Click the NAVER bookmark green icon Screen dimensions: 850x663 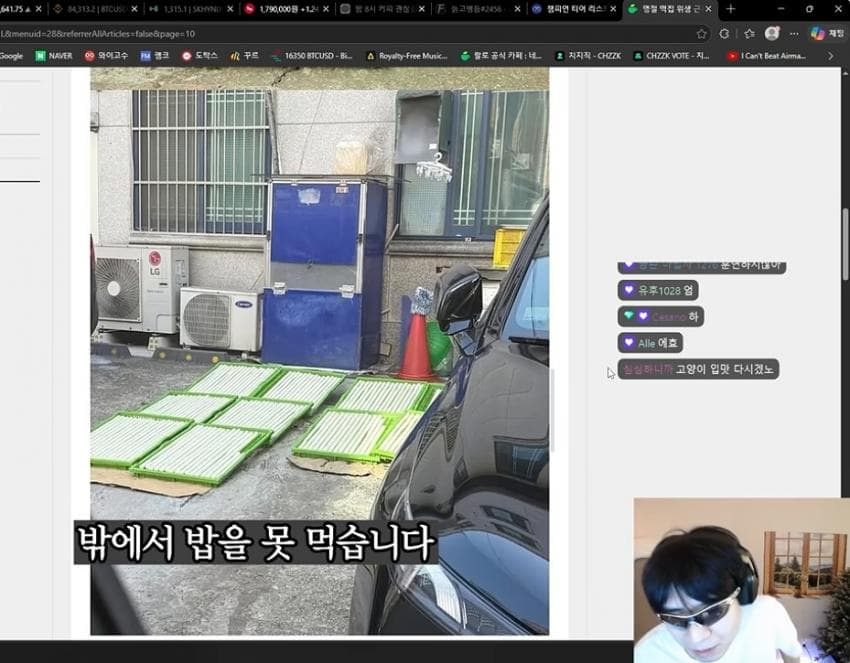[x=40, y=56]
